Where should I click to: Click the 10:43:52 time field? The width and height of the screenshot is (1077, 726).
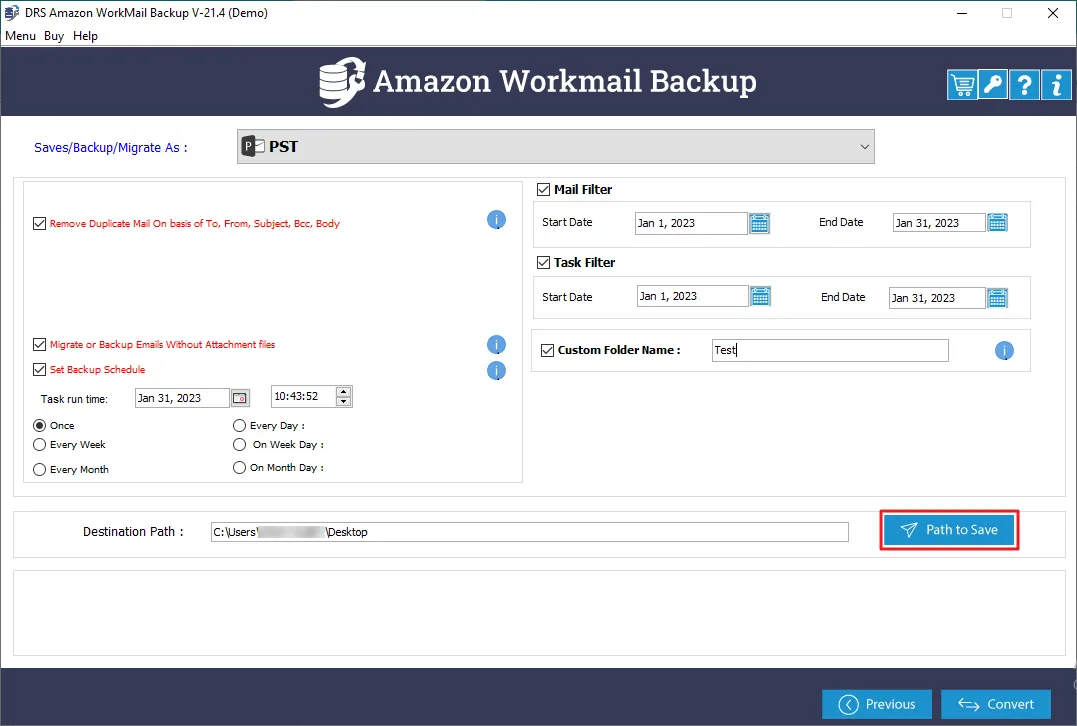303,397
